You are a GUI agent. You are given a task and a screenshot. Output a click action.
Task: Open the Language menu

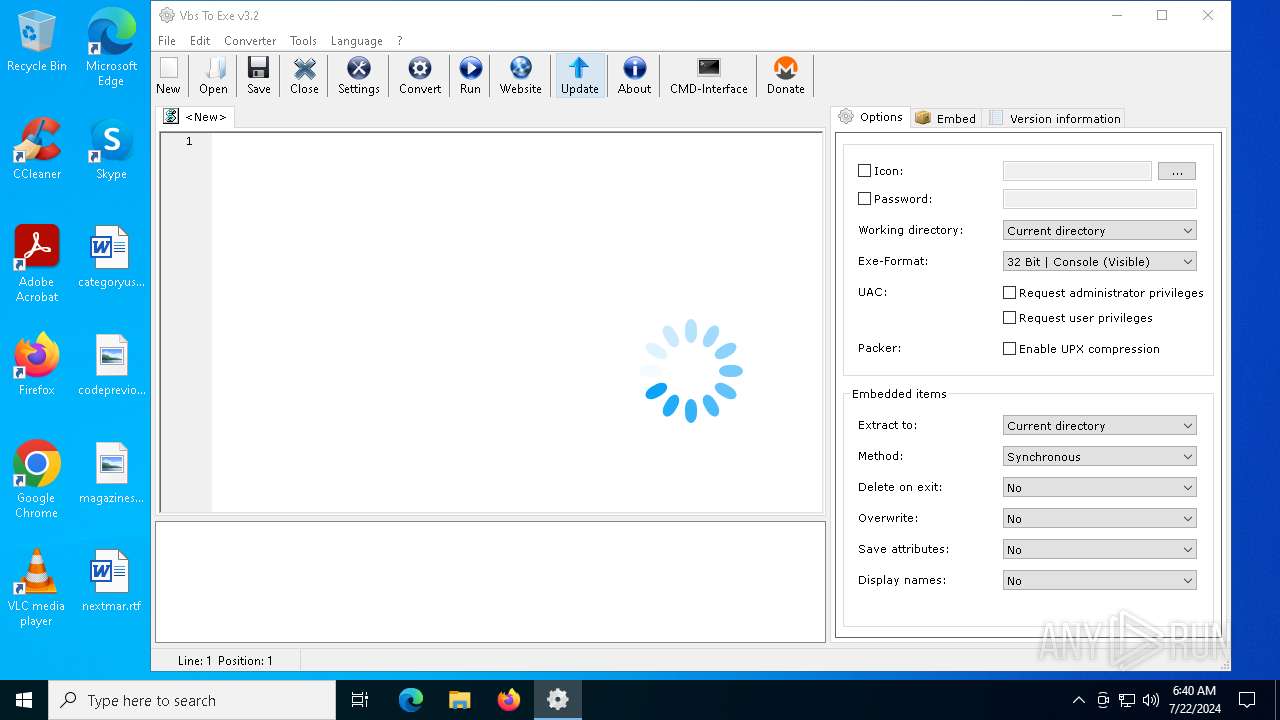point(357,41)
